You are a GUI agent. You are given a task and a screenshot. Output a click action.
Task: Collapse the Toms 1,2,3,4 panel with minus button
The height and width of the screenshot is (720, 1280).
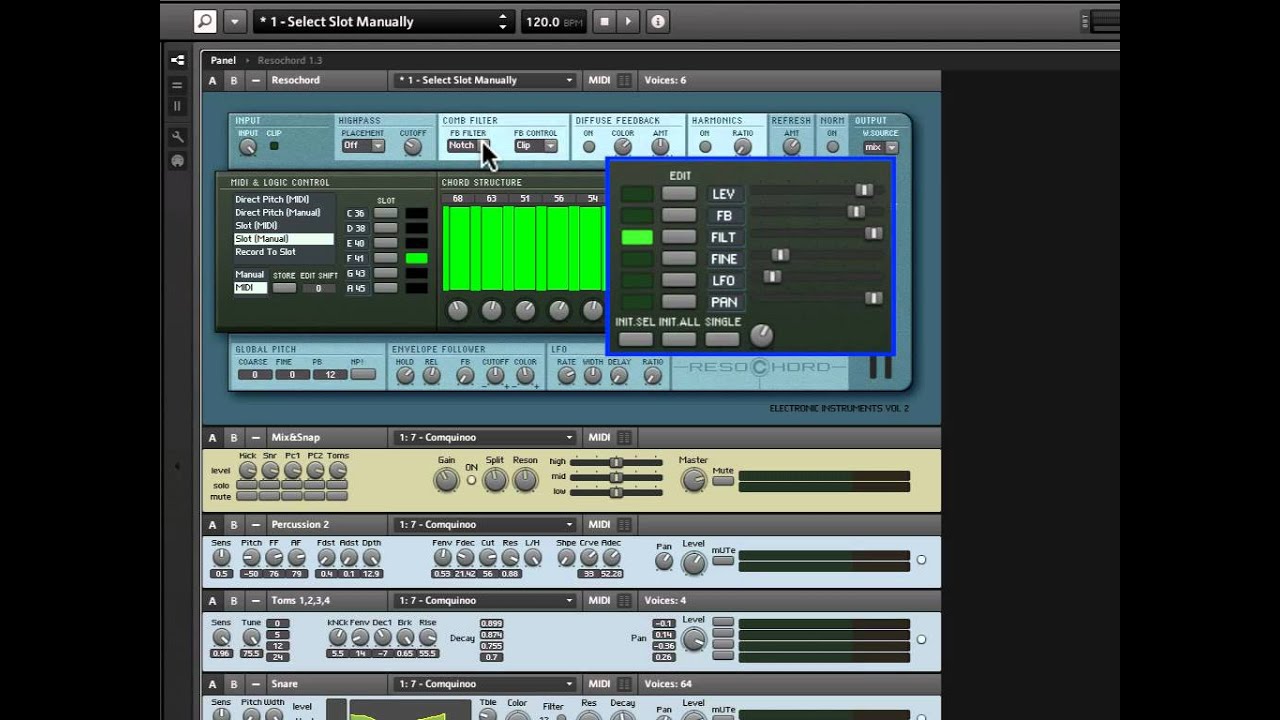pyautogui.click(x=256, y=601)
